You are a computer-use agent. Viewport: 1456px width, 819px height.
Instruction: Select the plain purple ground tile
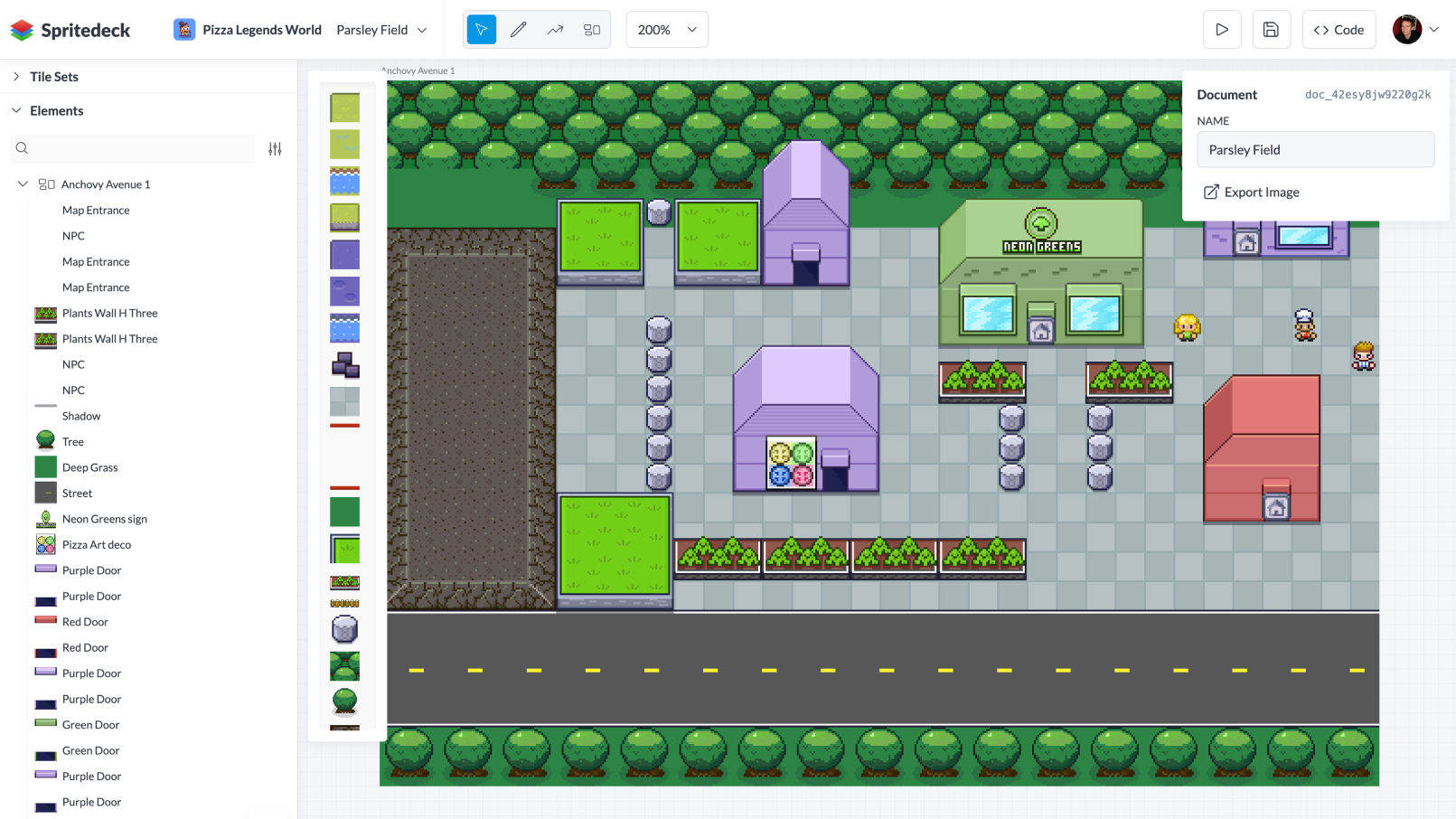(x=344, y=255)
